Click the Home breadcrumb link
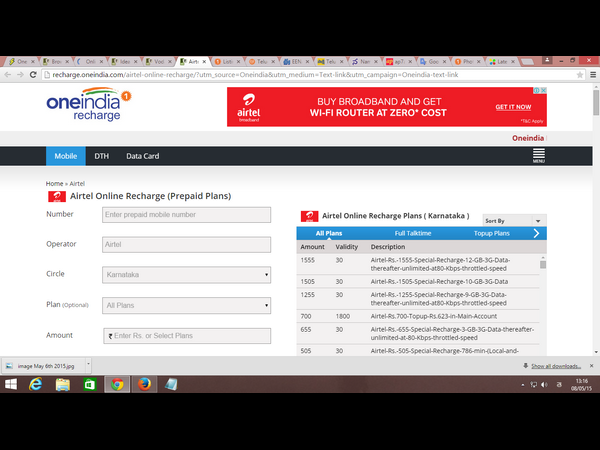 click(x=54, y=184)
